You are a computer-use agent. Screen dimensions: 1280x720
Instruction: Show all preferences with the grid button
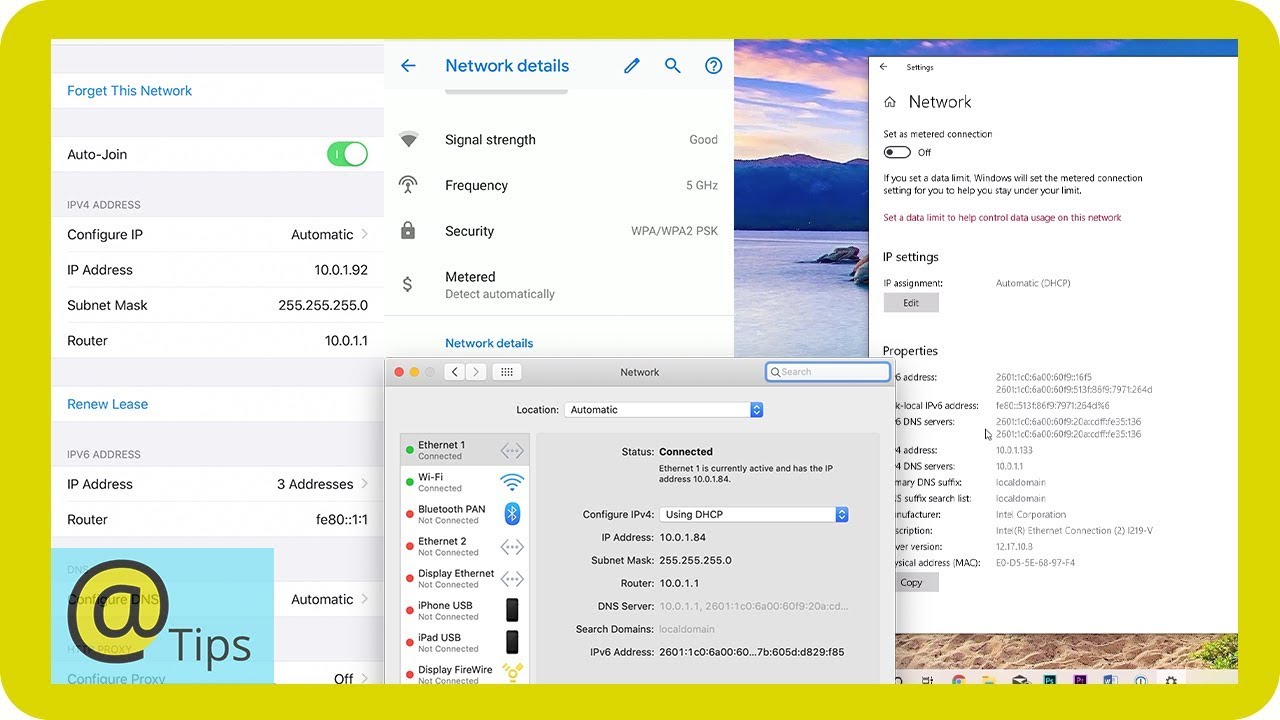[x=507, y=372]
